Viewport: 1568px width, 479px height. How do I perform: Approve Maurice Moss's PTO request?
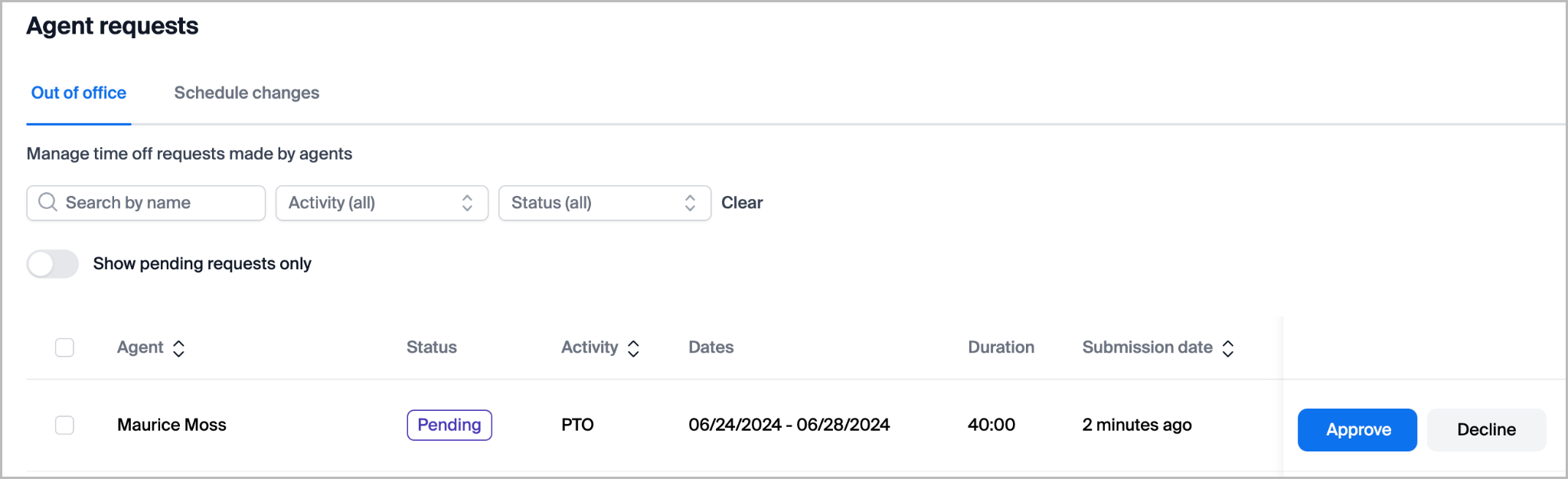tap(1357, 429)
